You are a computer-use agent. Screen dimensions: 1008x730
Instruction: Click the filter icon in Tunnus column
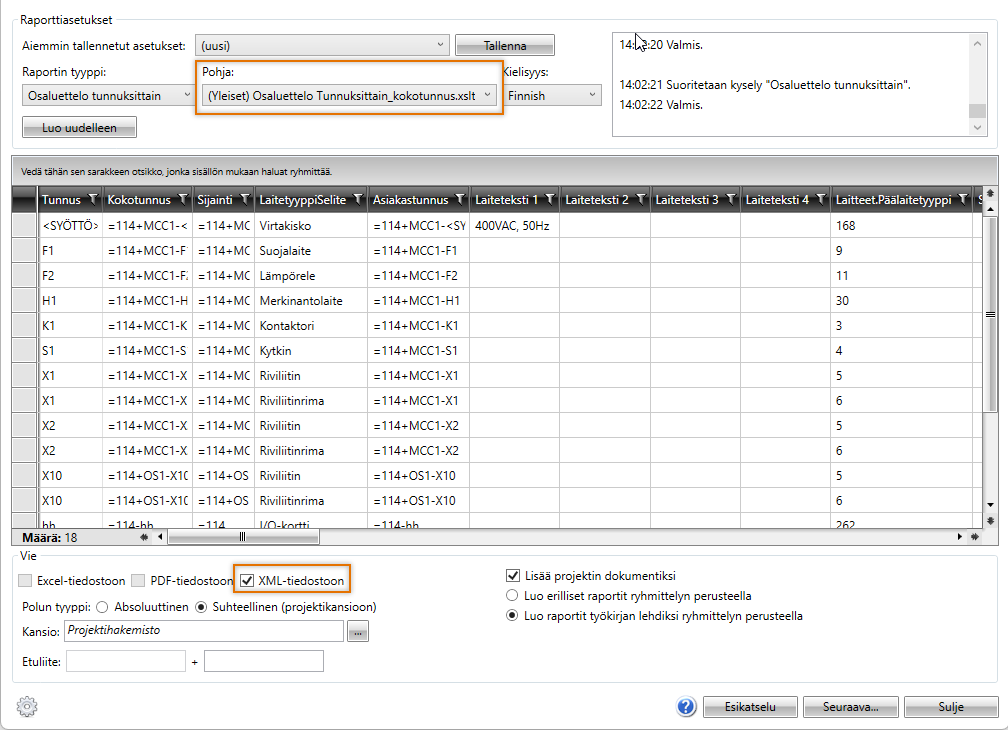tap(92, 200)
